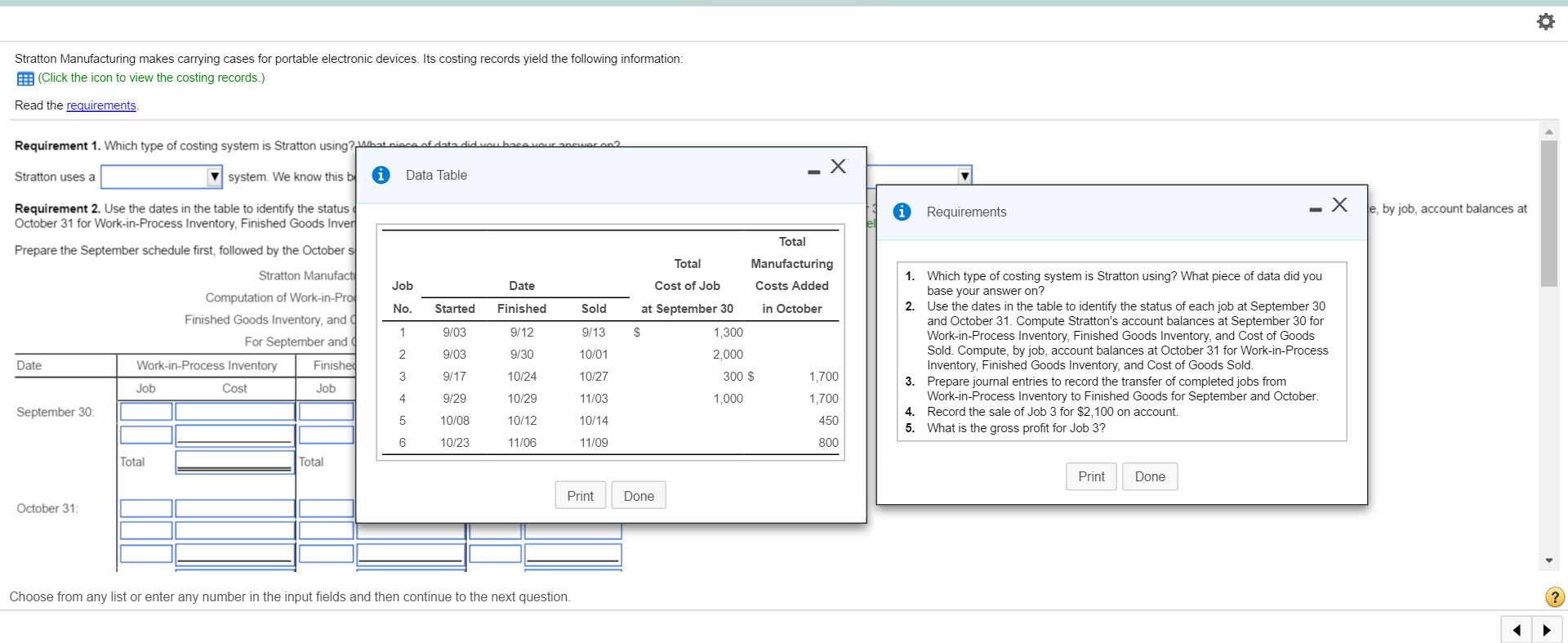Select Job 3 sold date 10/27
Image resolution: width=1568 pixels, height=643 pixels.
pos(594,377)
